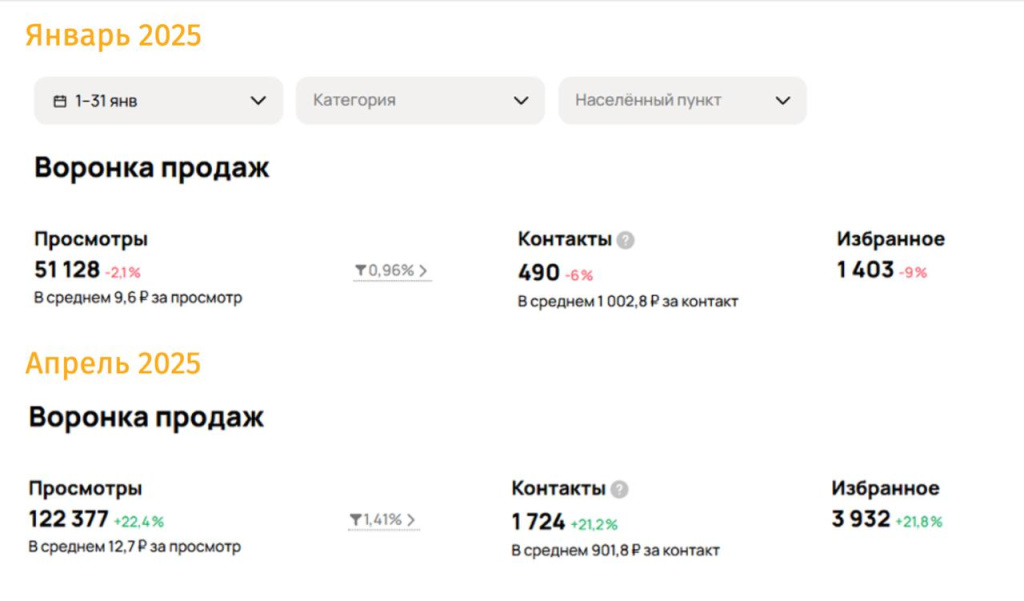Image resolution: width=1024 pixels, height=601 pixels.
Task: Click the help icon next to January Контакты
Action: [626, 240]
